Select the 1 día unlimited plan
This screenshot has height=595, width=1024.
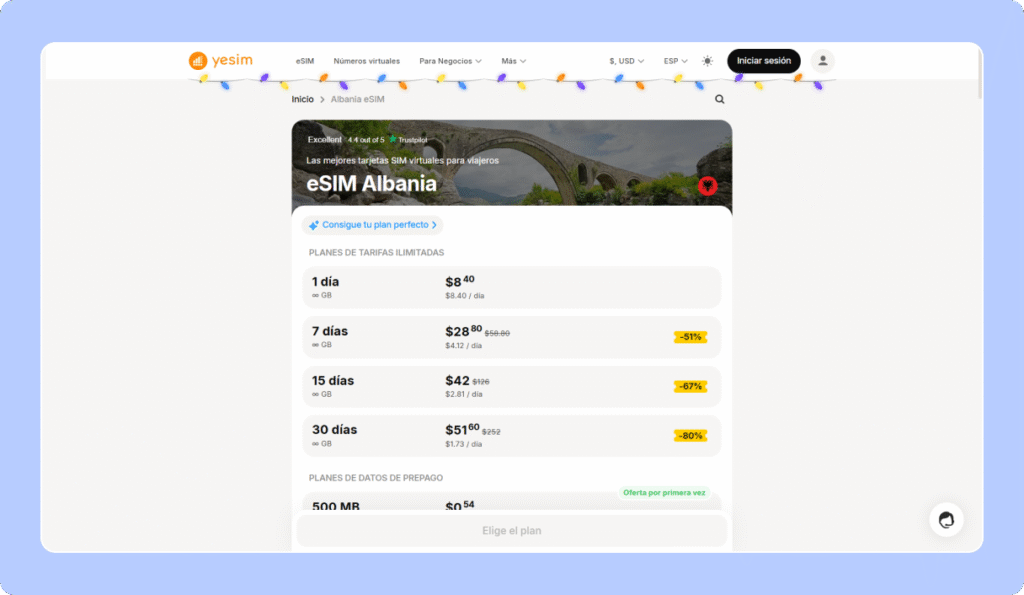[x=511, y=287]
